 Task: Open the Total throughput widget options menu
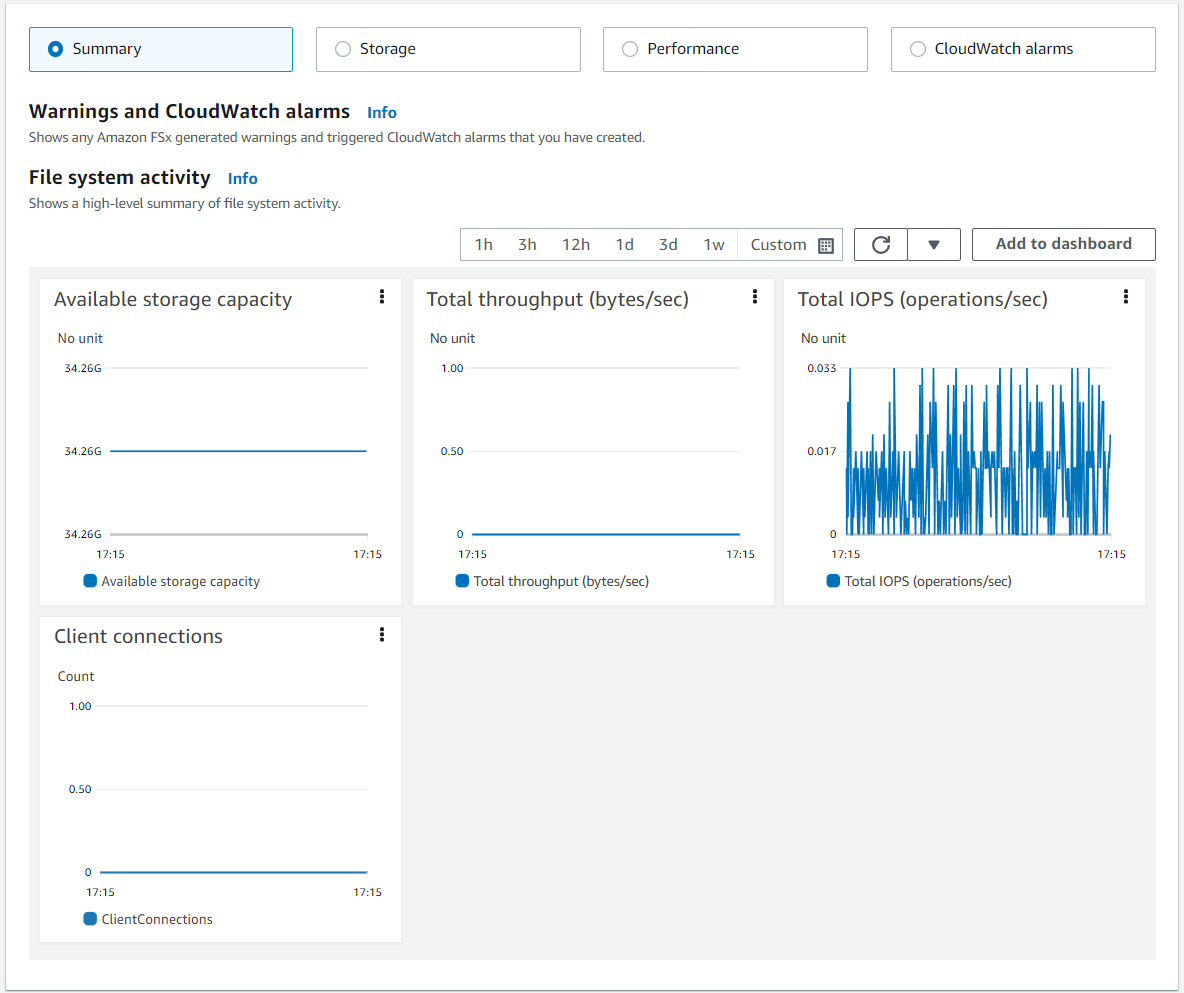754,297
